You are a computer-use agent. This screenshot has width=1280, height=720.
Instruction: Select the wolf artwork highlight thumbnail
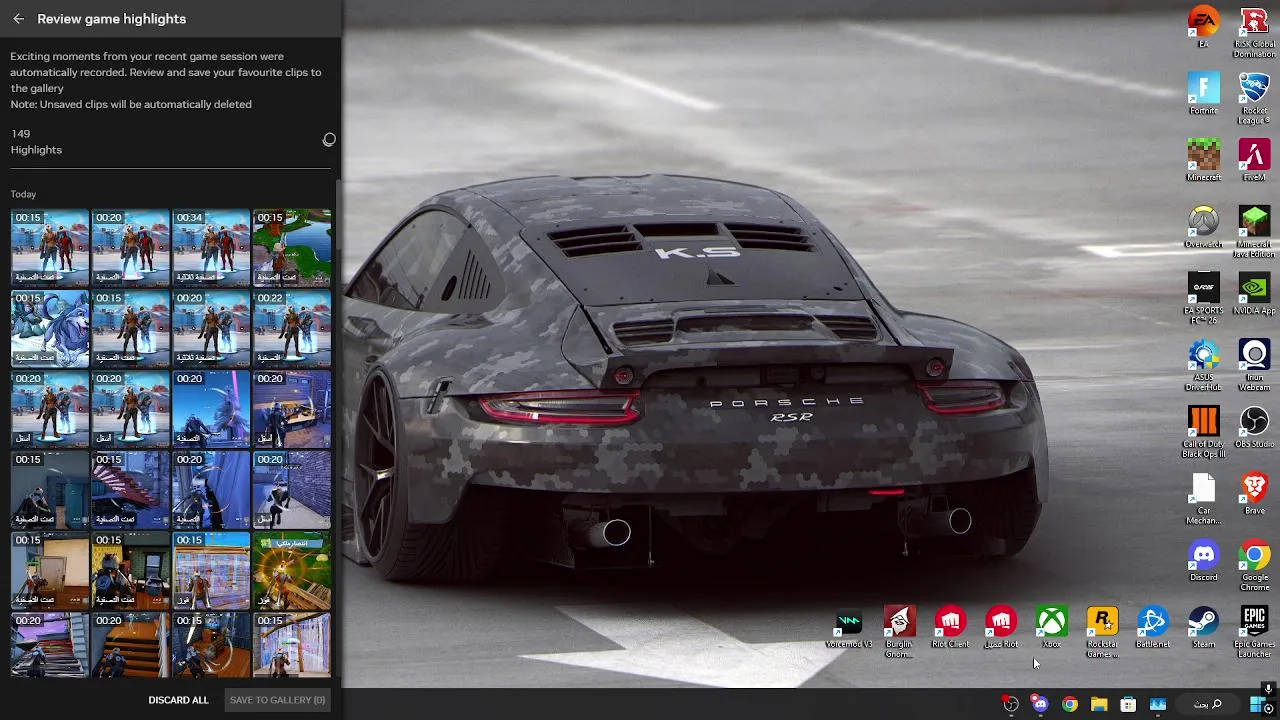50,328
